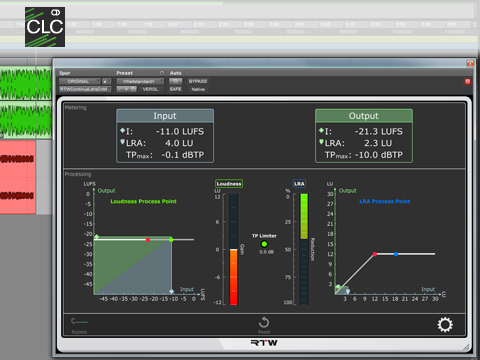
Task: Open the plugin settings gear
Action: click(x=445, y=325)
